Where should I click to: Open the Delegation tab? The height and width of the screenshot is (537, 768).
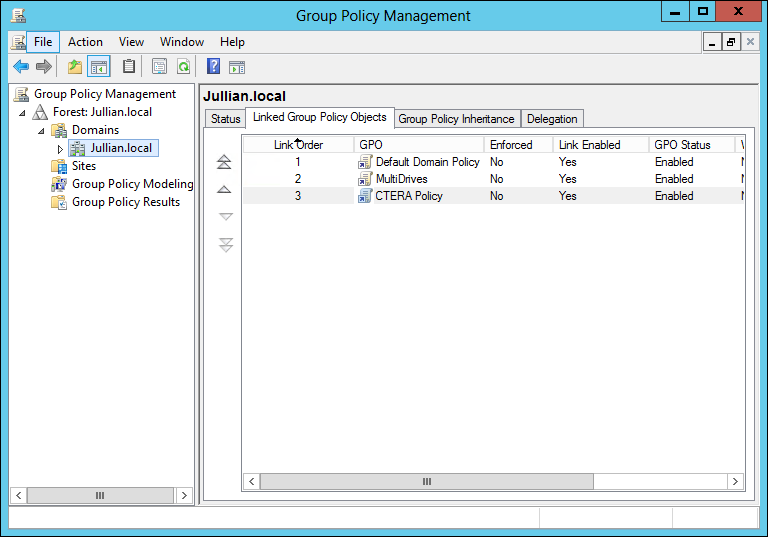[552, 119]
